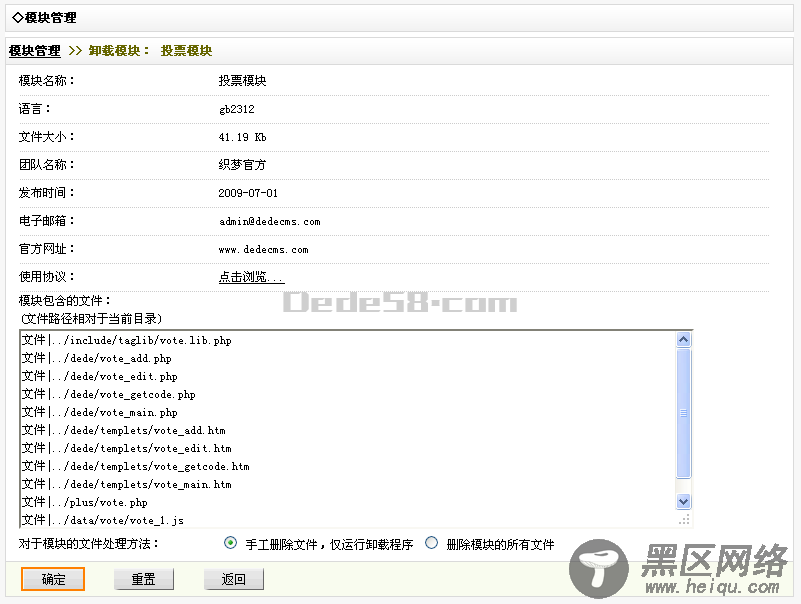
Task: Click the textarea resize grip corner
Action: coord(685,520)
